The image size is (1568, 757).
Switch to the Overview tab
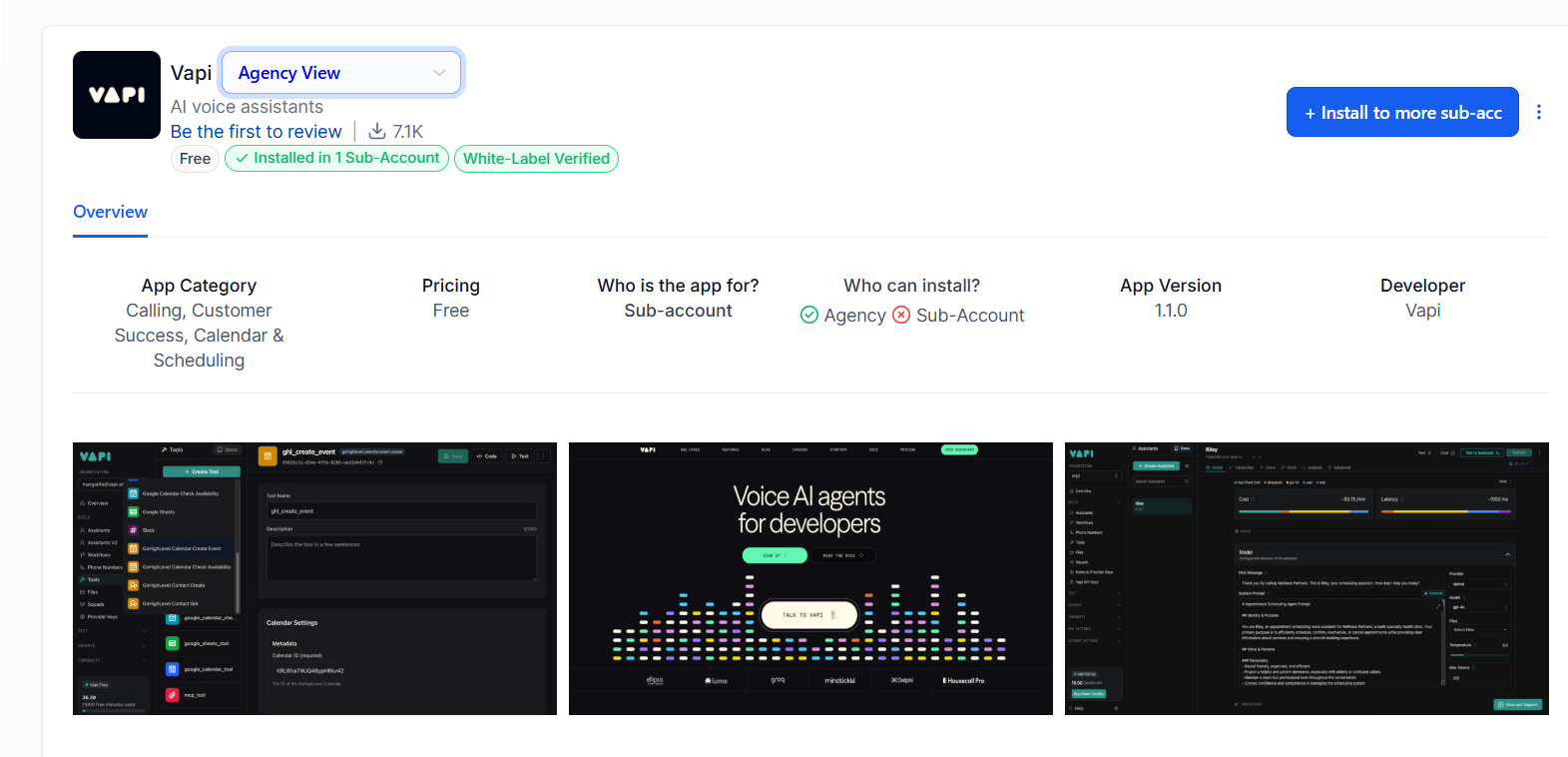[x=110, y=212]
